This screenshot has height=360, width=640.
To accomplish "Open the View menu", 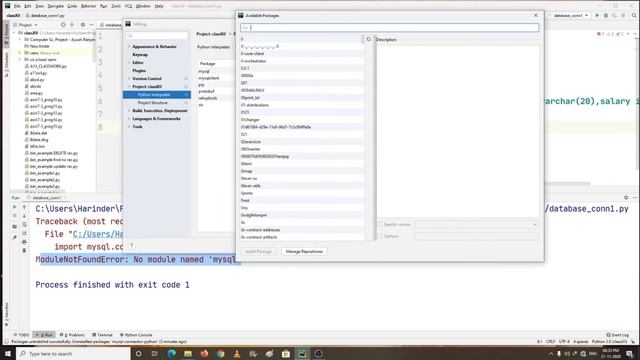I will (39, 6).
